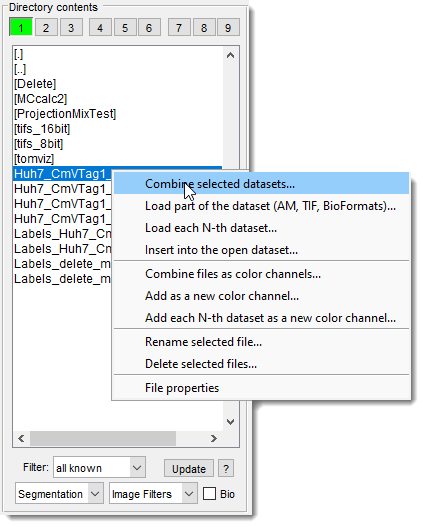Click the horizontal scrollbar thumb
This screenshot has height=527, width=423.
click(x=103, y=438)
